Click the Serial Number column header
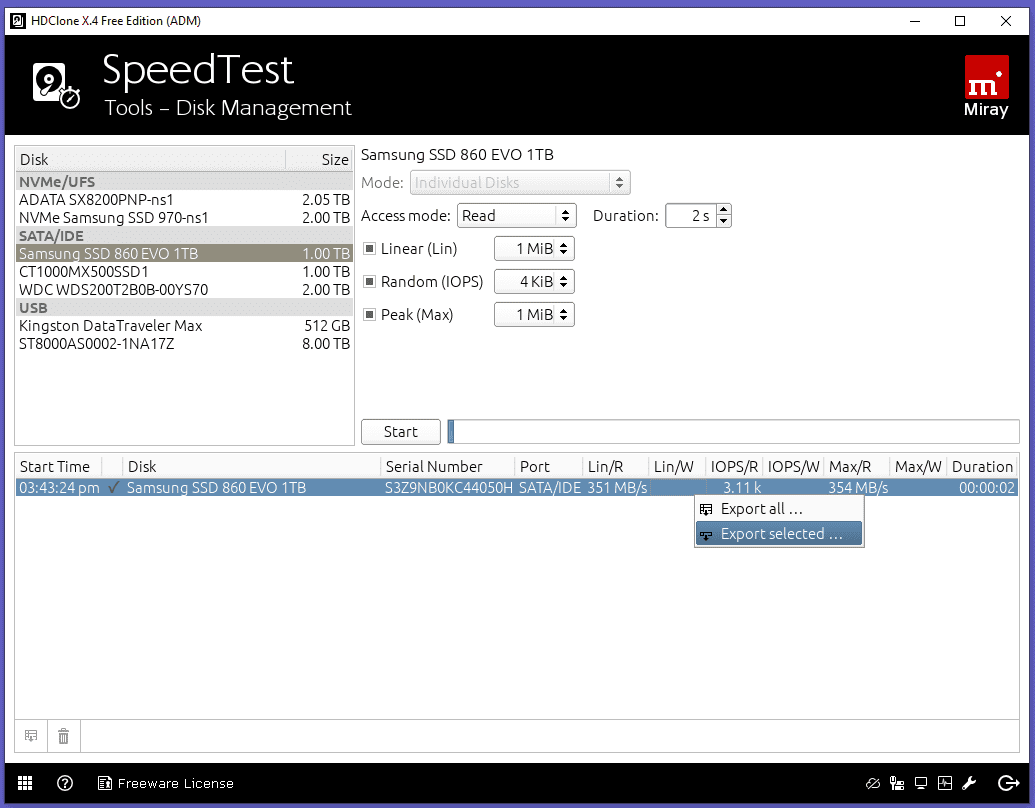This screenshot has height=808, width=1035. point(447,467)
